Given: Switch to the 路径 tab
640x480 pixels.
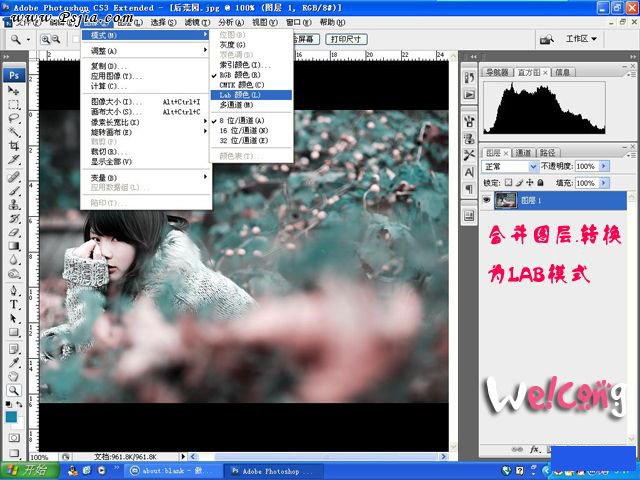Looking at the screenshot, I should click(547, 153).
